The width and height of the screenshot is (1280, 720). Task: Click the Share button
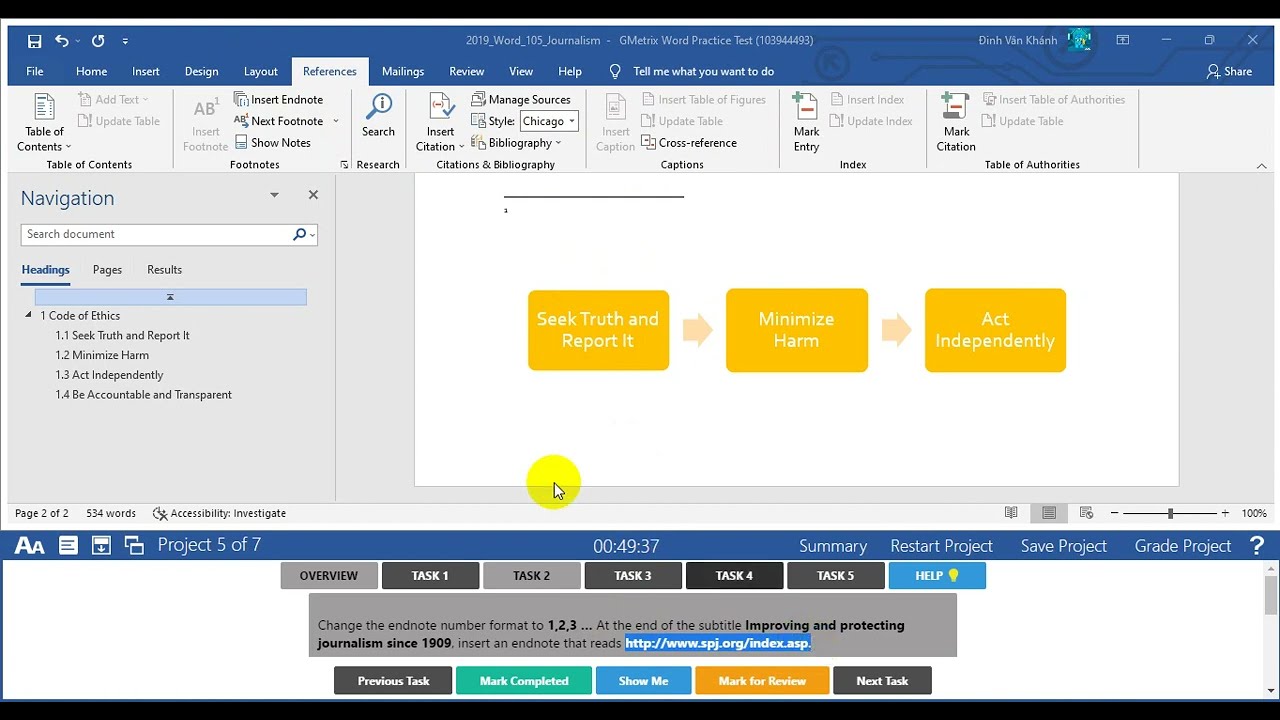(x=1229, y=71)
